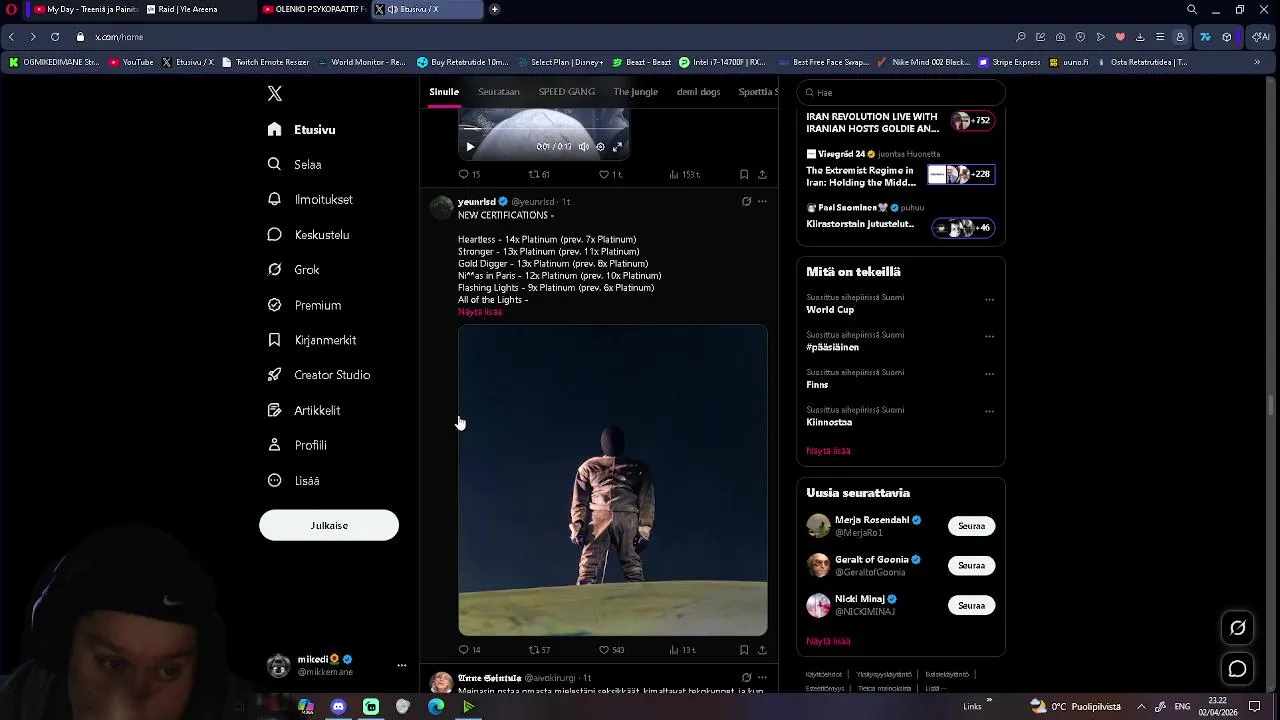Open new browser tab

494,9
